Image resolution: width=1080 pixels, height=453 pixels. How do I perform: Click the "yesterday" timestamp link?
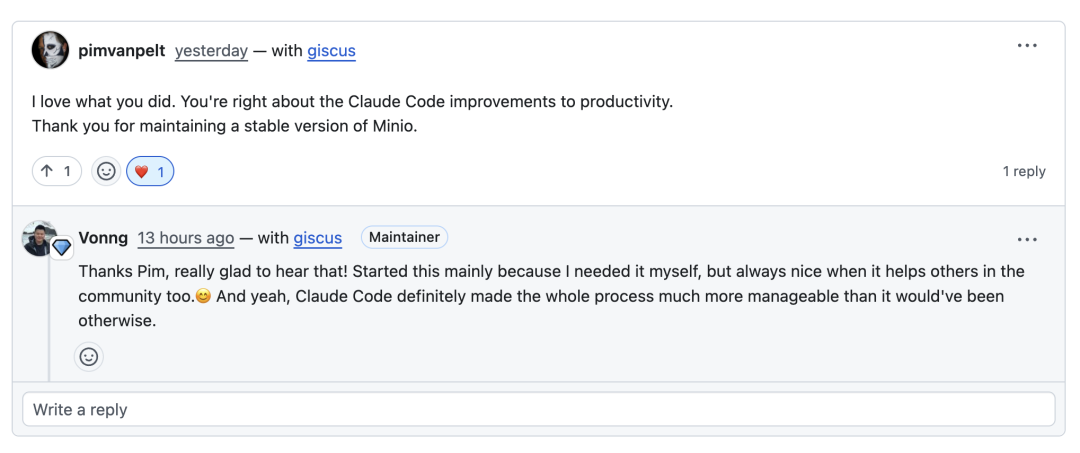[x=211, y=51]
